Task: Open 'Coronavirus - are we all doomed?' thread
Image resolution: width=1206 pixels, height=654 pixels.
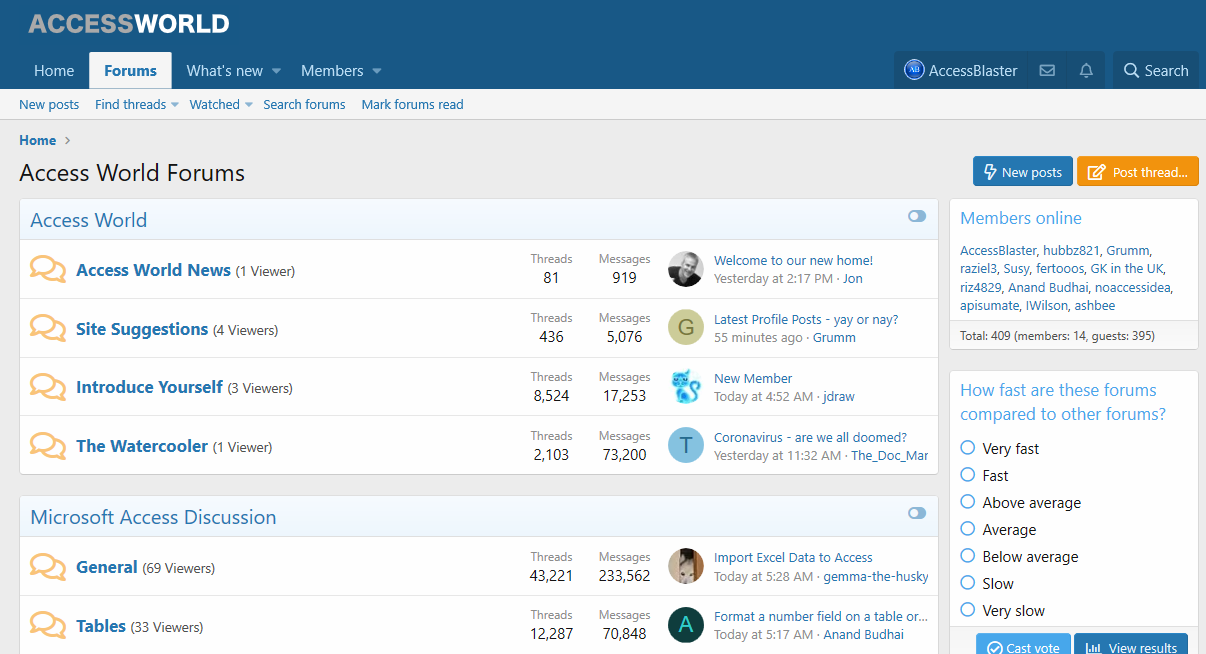Action: point(810,437)
